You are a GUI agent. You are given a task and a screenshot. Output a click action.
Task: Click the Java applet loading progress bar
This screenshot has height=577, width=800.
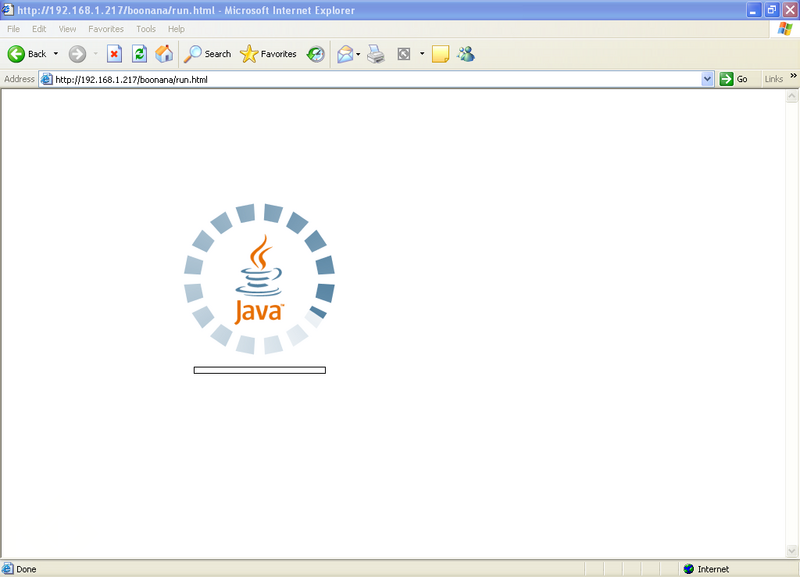coord(260,370)
